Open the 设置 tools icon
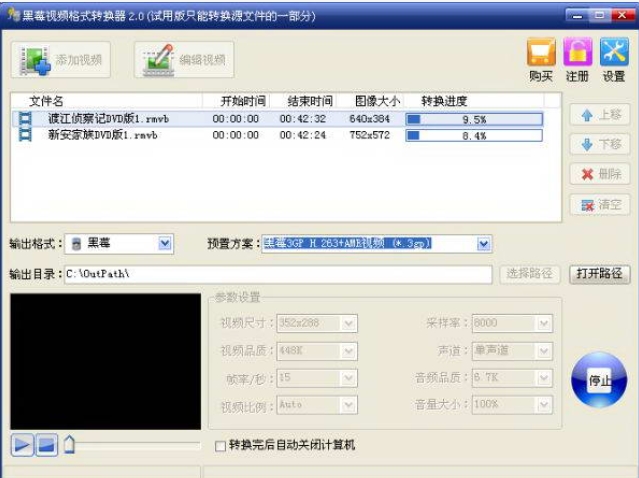The width and height of the screenshot is (639, 478). point(614,52)
